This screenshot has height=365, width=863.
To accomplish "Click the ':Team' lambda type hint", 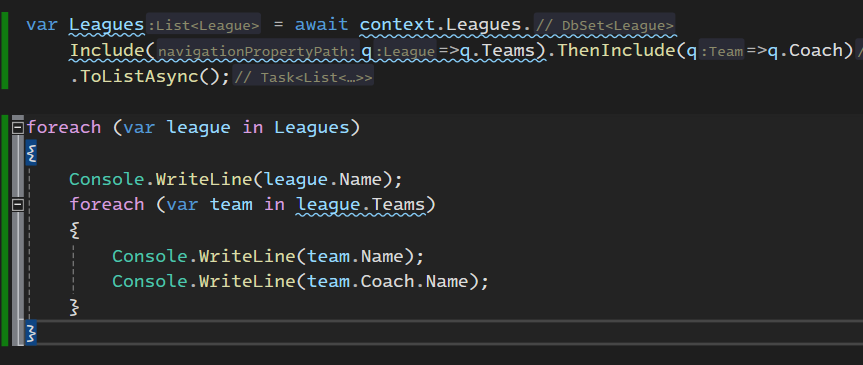I will [721, 51].
